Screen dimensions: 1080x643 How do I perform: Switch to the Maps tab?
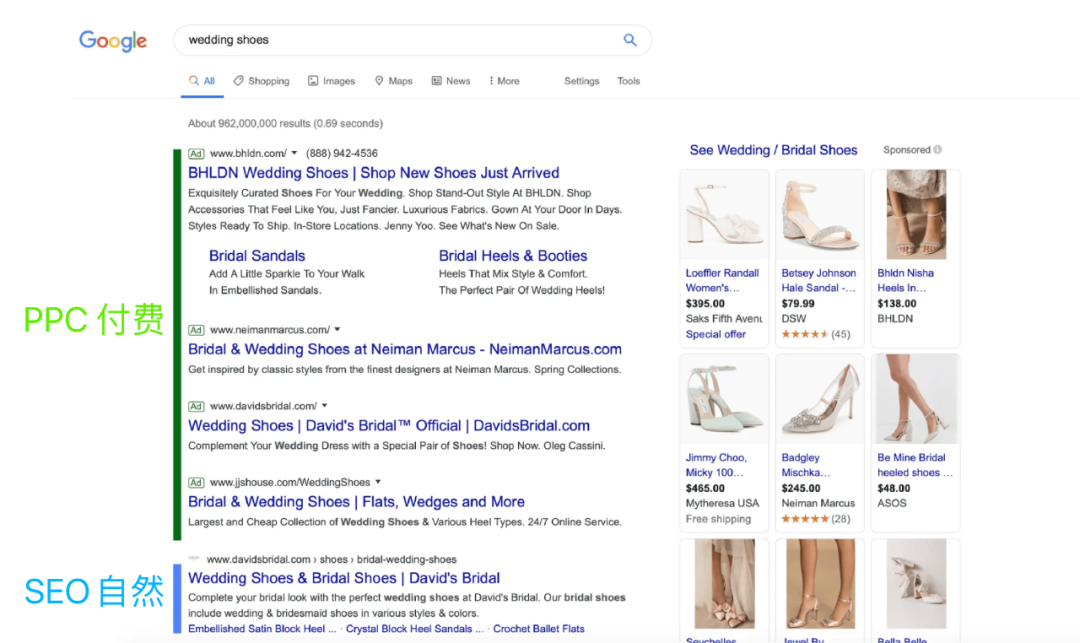pos(393,81)
